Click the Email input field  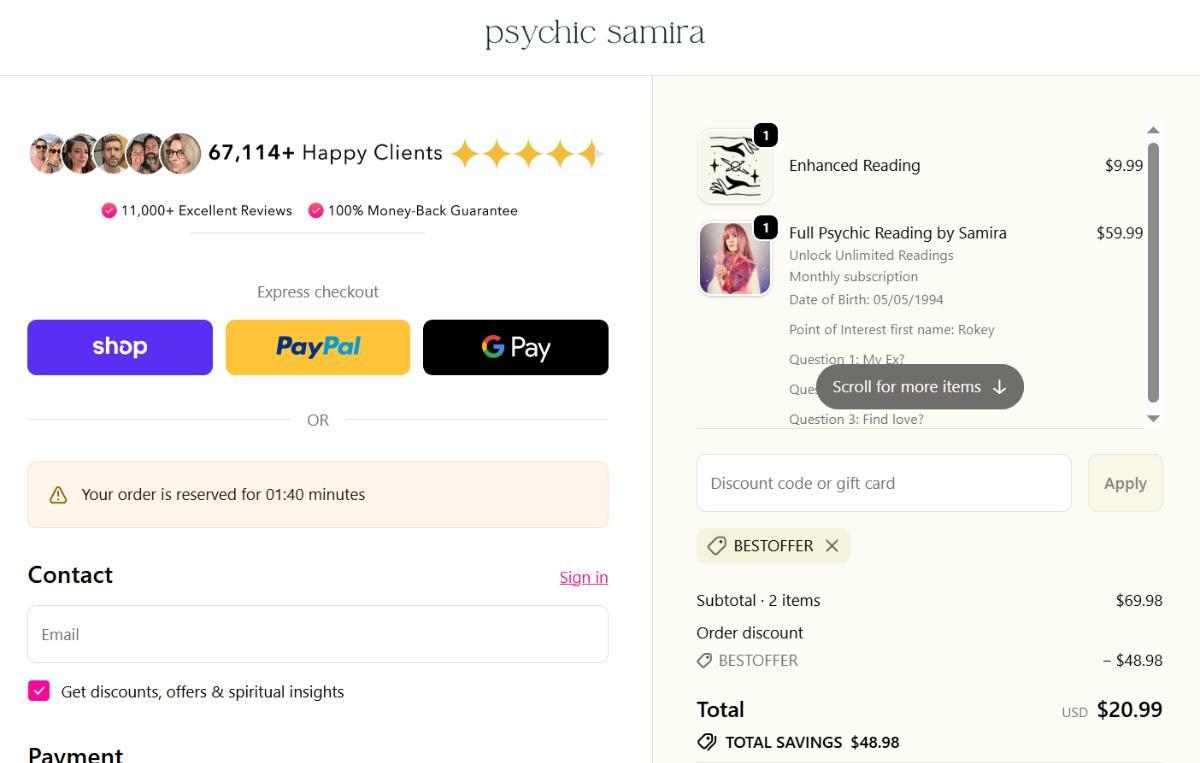[318, 634]
